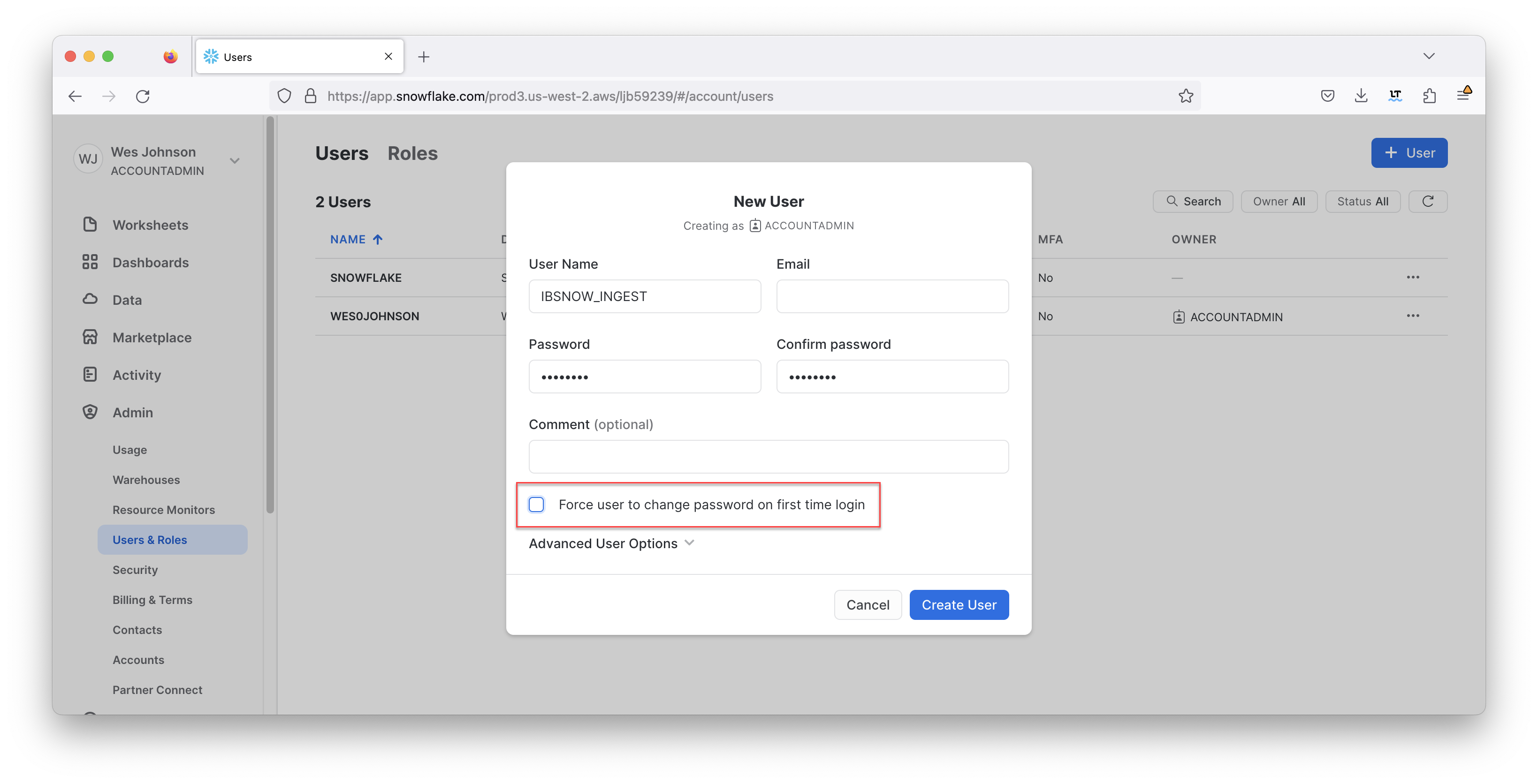Click the Firefox logo icon
Image resolution: width=1538 pixels, height=784 pixels.
click(170, 57)
